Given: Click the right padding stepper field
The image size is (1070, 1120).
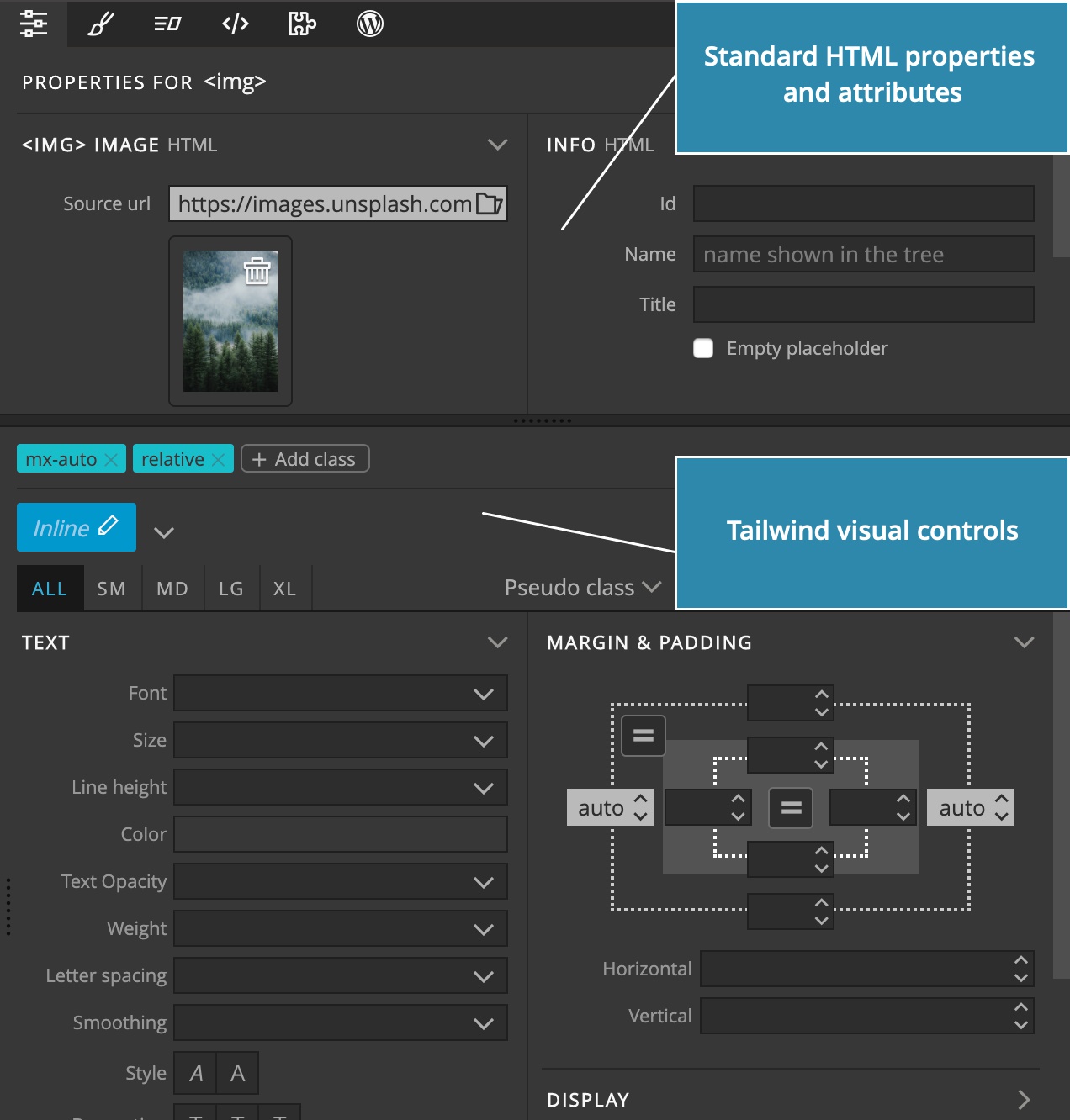Looking at the screenshot, I should (872, 807).
